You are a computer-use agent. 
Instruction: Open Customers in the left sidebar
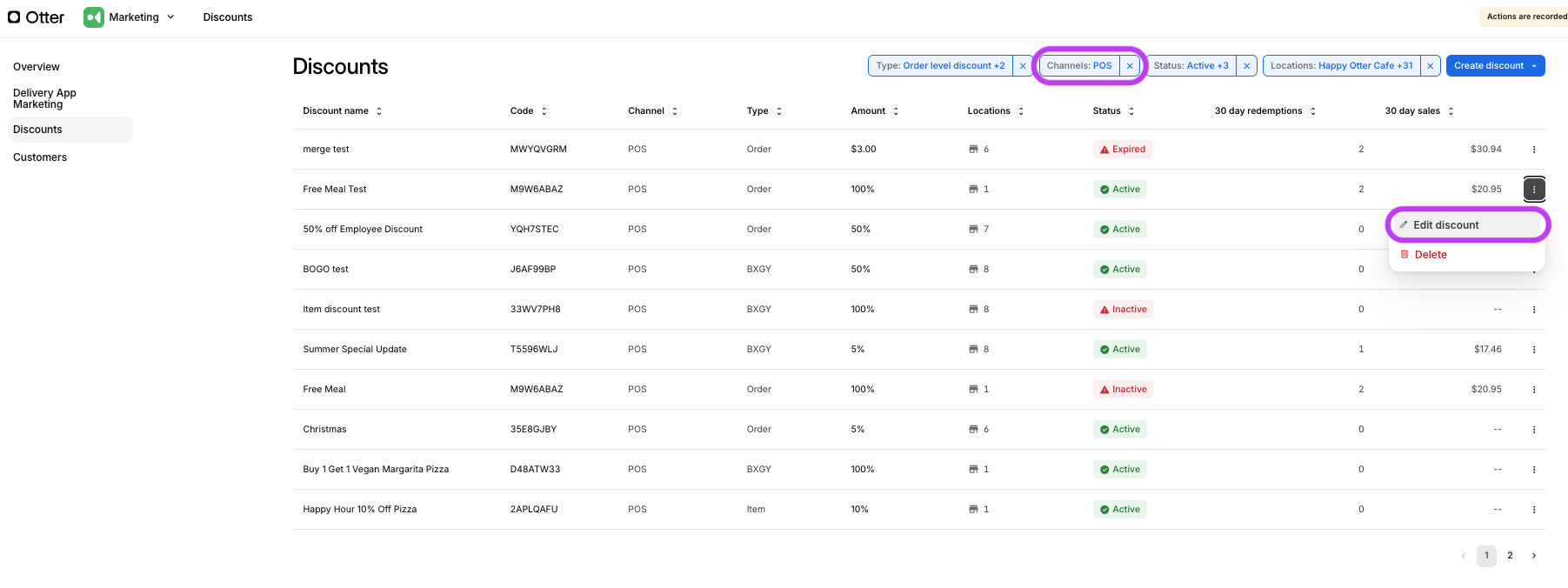(x=40, y=157)
